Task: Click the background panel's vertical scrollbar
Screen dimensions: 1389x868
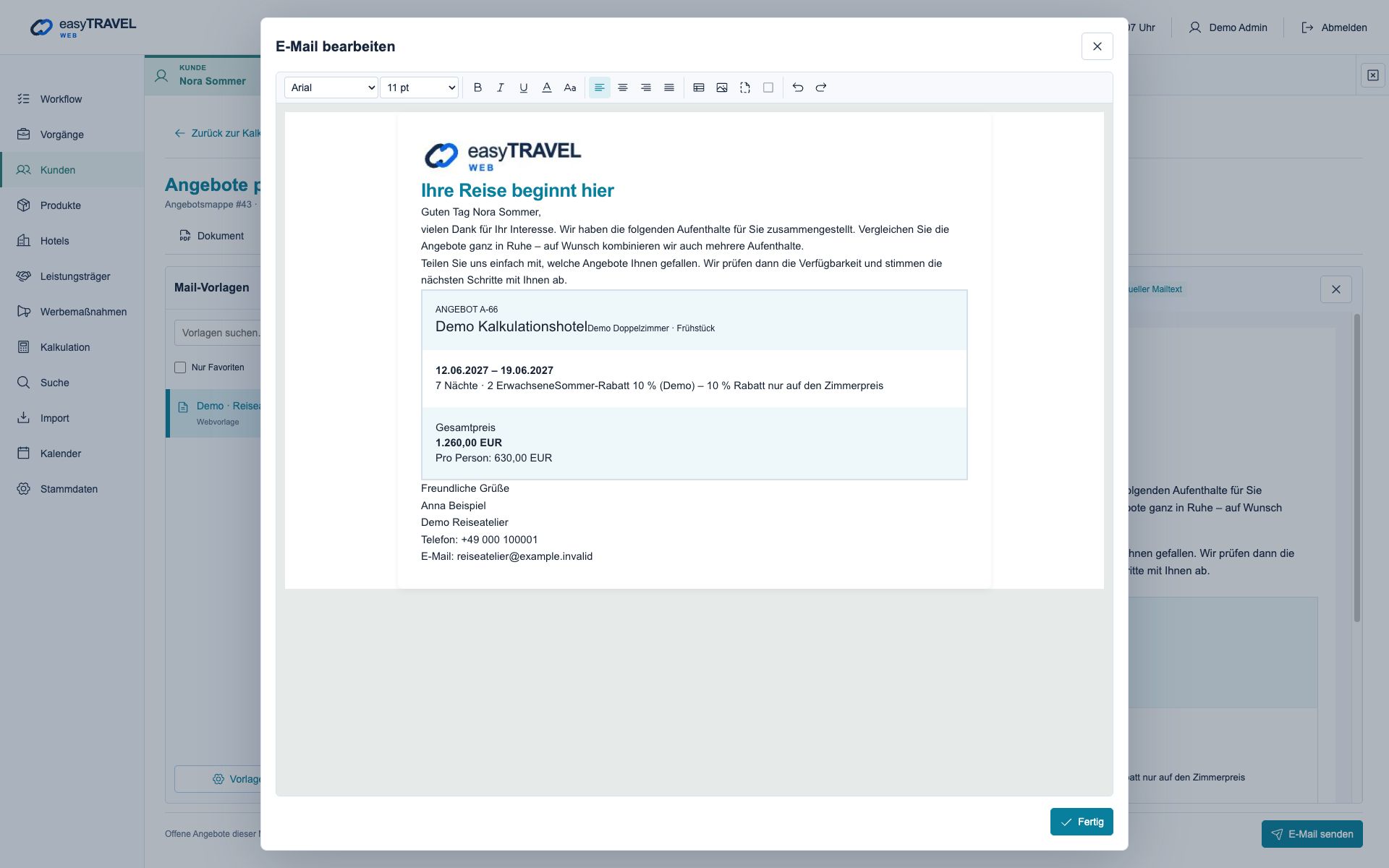Action: click(x=1357, y=468)
